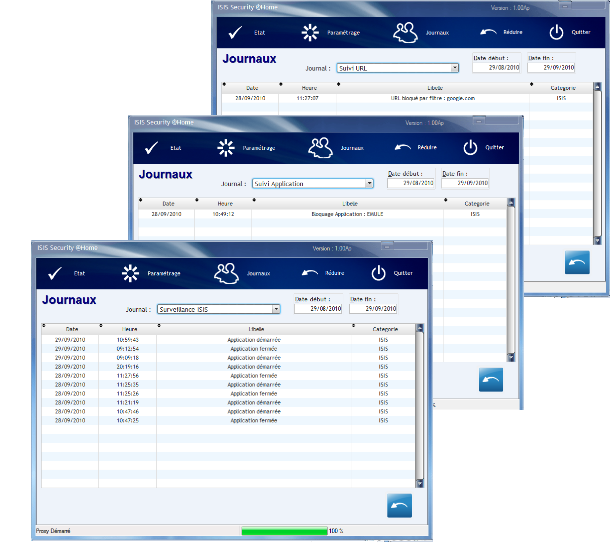Click the green progress bar at 100%

(x=284, y=531)
